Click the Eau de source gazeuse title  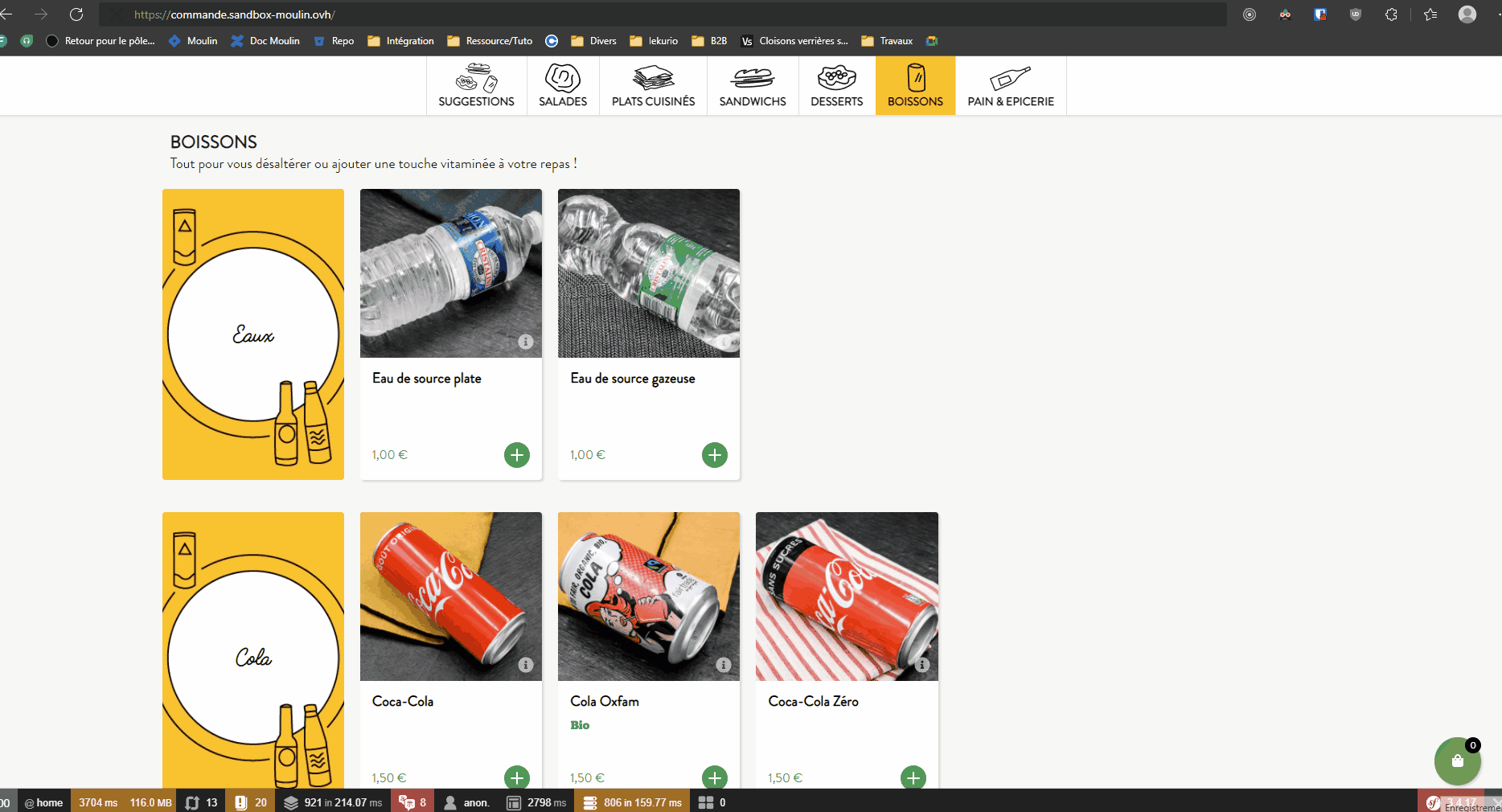coord(633,379)
